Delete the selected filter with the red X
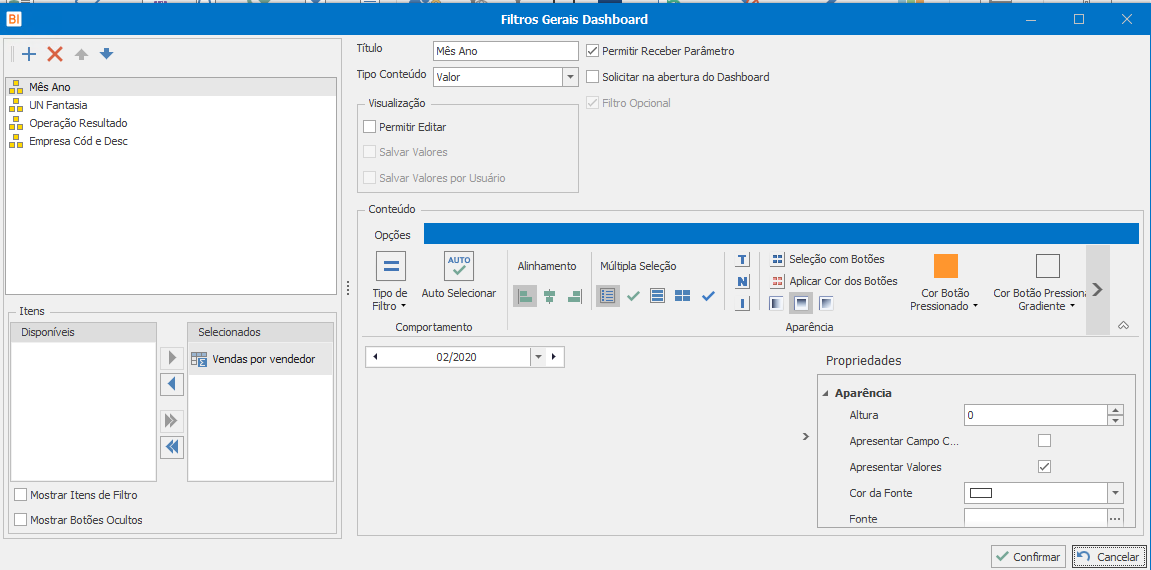This screenshot has width=1151, height=570. pos(55,54)
